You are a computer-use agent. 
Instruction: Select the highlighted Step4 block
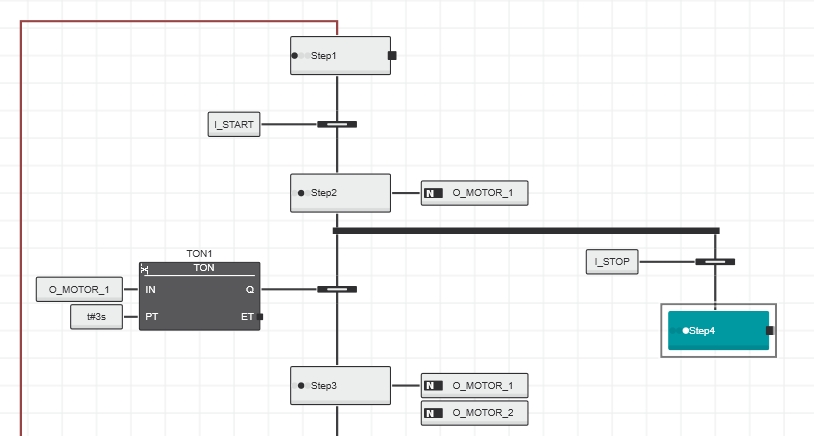point(718,330)
